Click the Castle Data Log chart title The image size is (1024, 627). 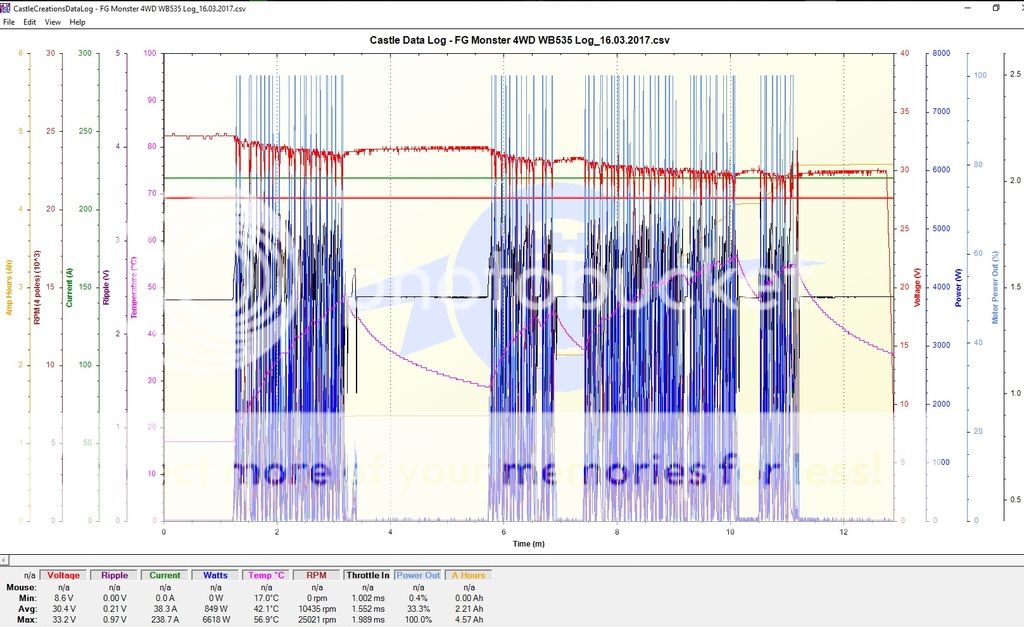coord(520,38)
